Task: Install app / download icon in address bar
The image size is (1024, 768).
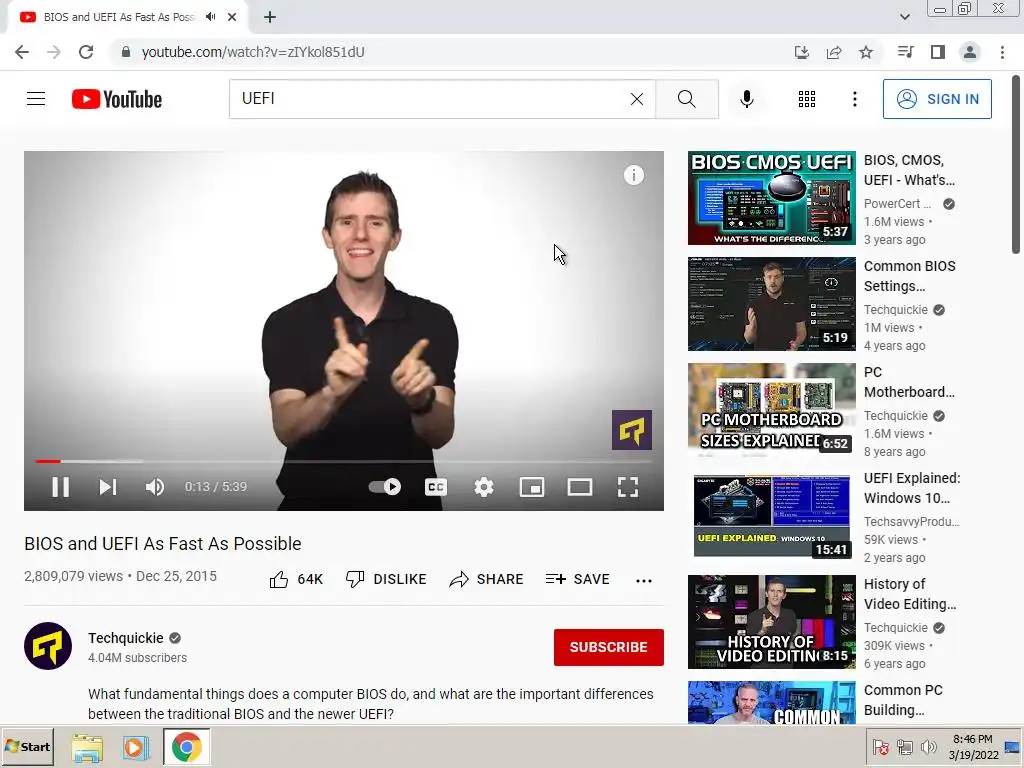Action: pos(801,52)
